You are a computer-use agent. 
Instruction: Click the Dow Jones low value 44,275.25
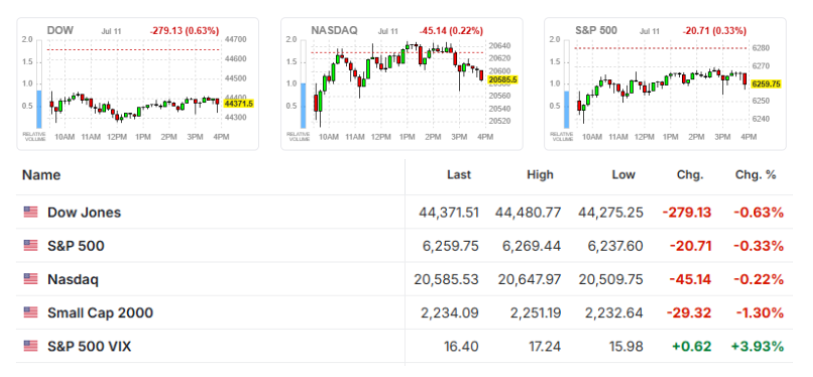pyautogui.click(x=610, y=213)
